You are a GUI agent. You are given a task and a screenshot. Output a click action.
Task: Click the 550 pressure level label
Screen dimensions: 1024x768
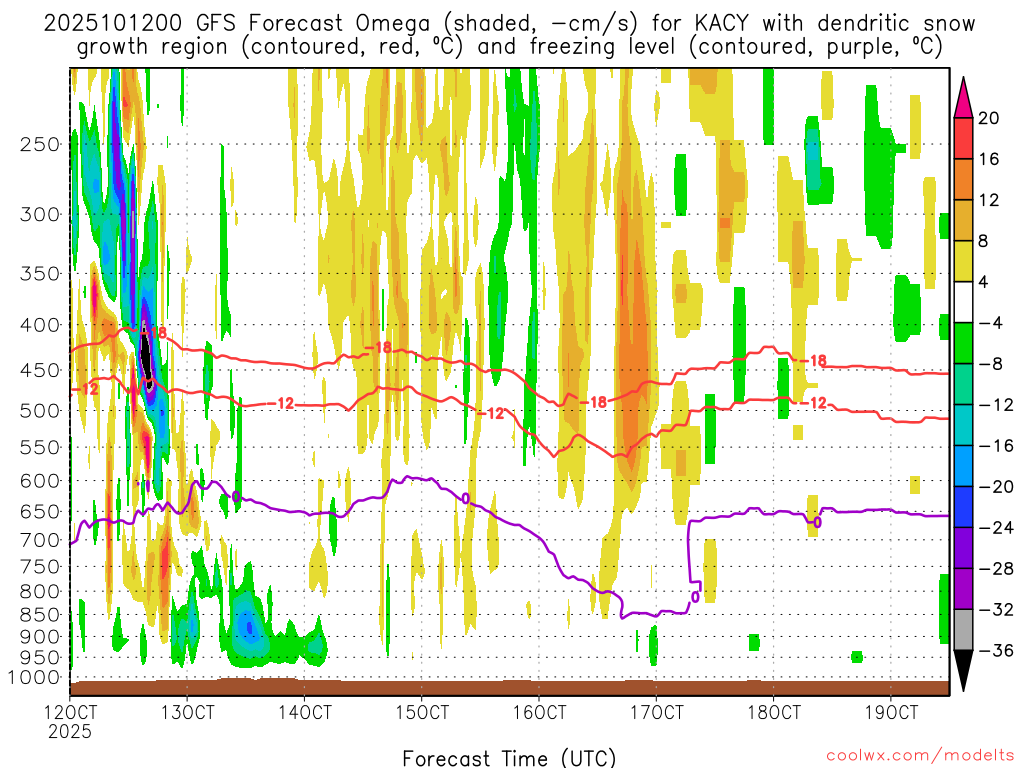(40, 447)
